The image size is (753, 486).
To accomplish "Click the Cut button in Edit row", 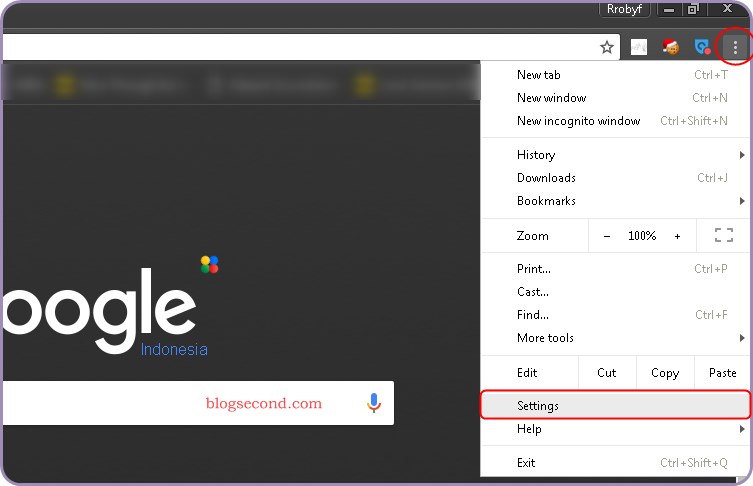I will point(607,373).
